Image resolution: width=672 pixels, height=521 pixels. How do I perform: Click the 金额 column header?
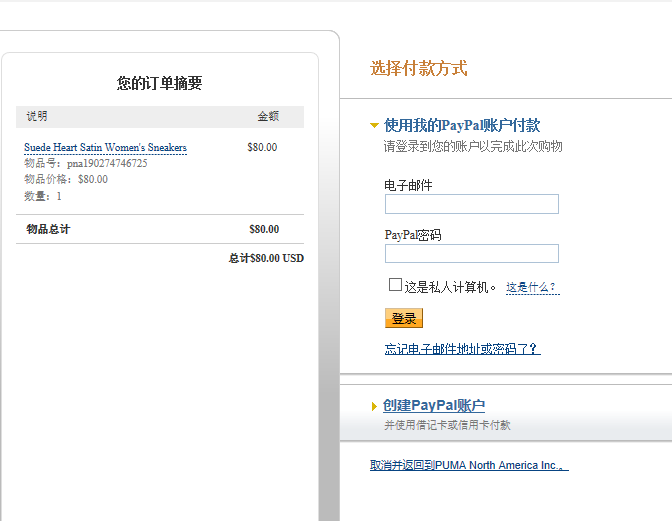pos(268,116)
